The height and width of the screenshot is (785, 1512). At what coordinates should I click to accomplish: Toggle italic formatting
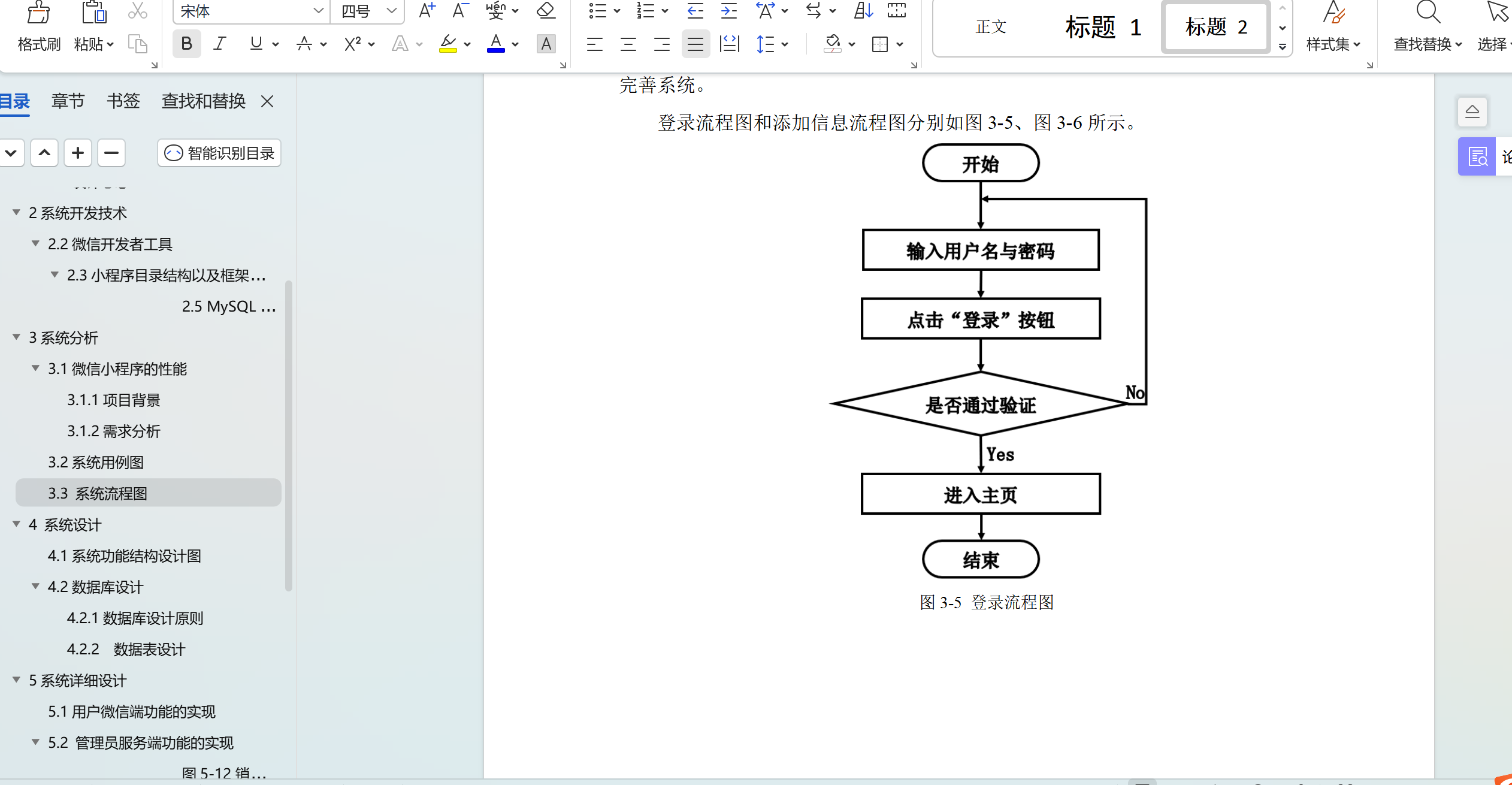pyautogui.click(x=220, y=44)
